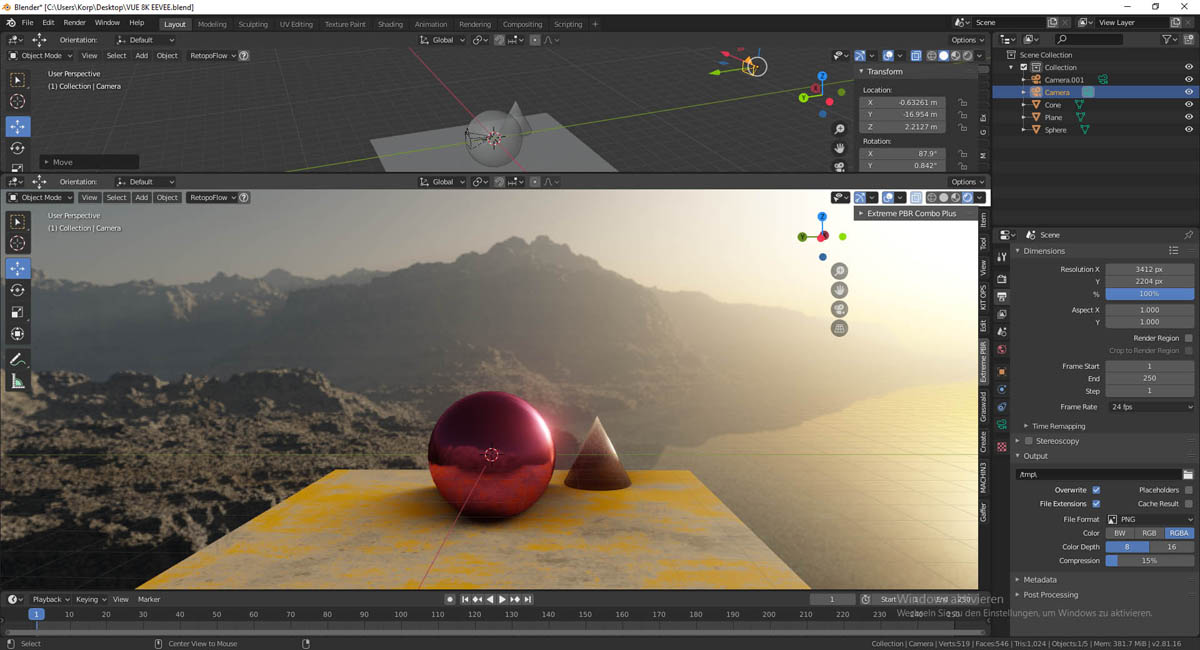Select RGB color mode button
1200x650 pixels.
point(1149,533)
